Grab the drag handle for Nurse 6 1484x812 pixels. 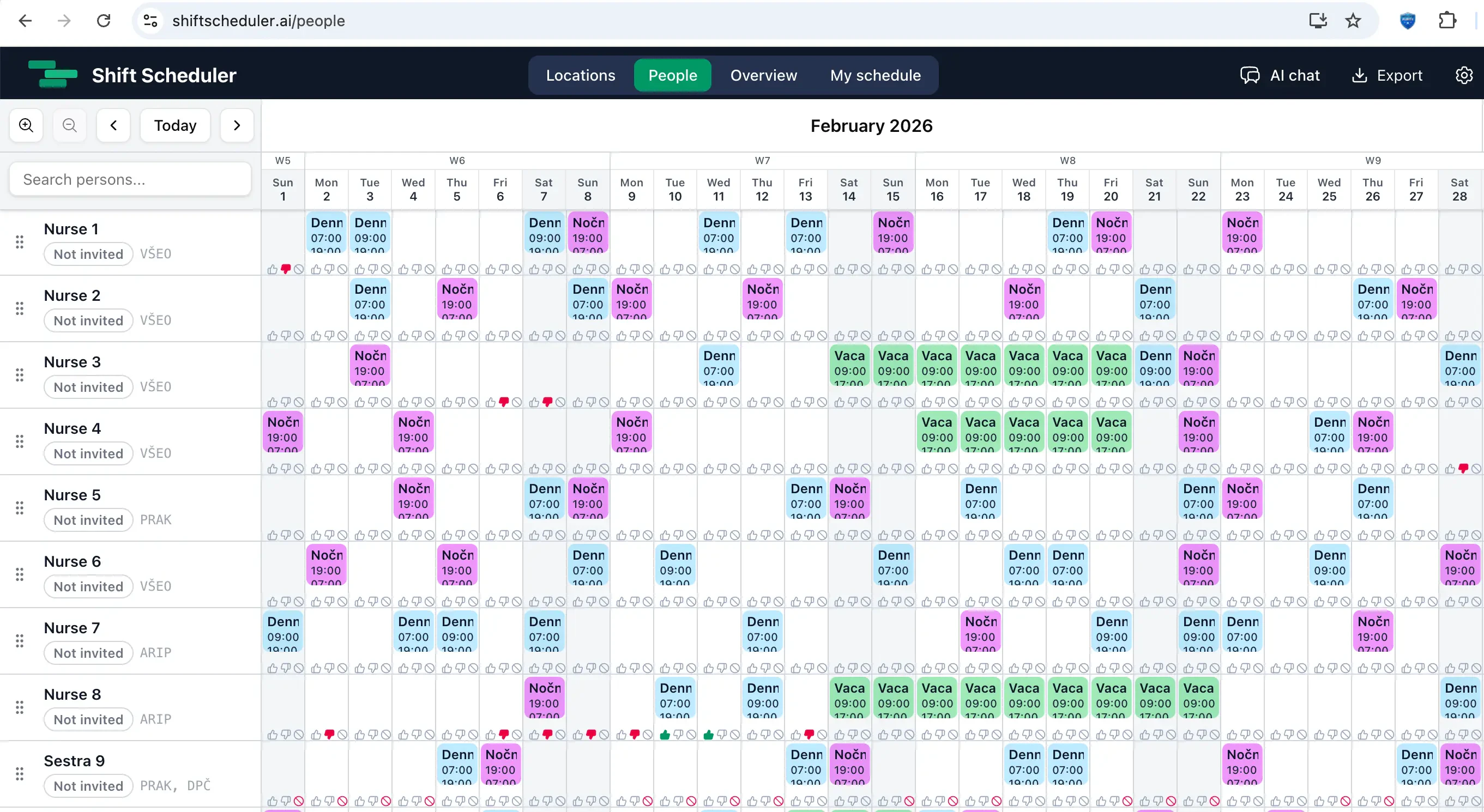(20, 574)
